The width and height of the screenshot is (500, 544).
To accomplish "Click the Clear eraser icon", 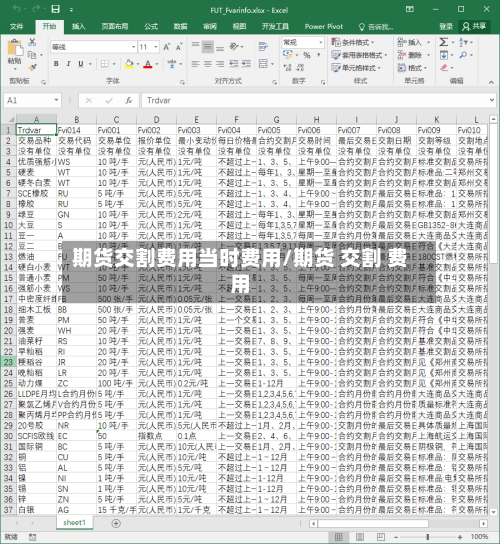I will [444, 68].
